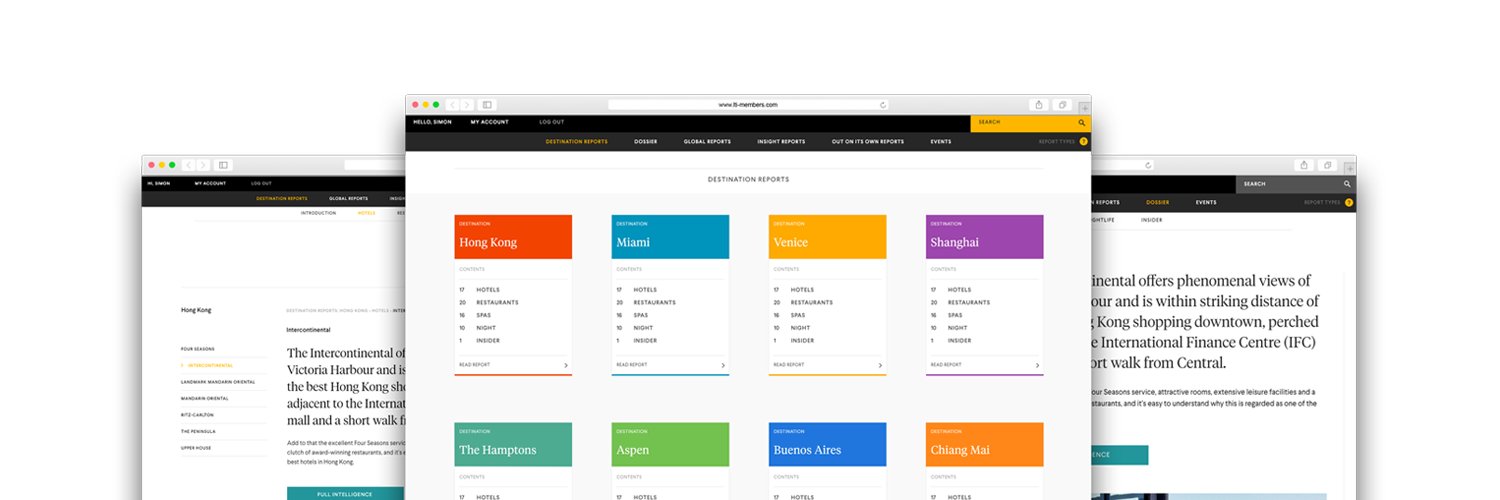Open the Buenos Aires destination card header

click(827, 444)
